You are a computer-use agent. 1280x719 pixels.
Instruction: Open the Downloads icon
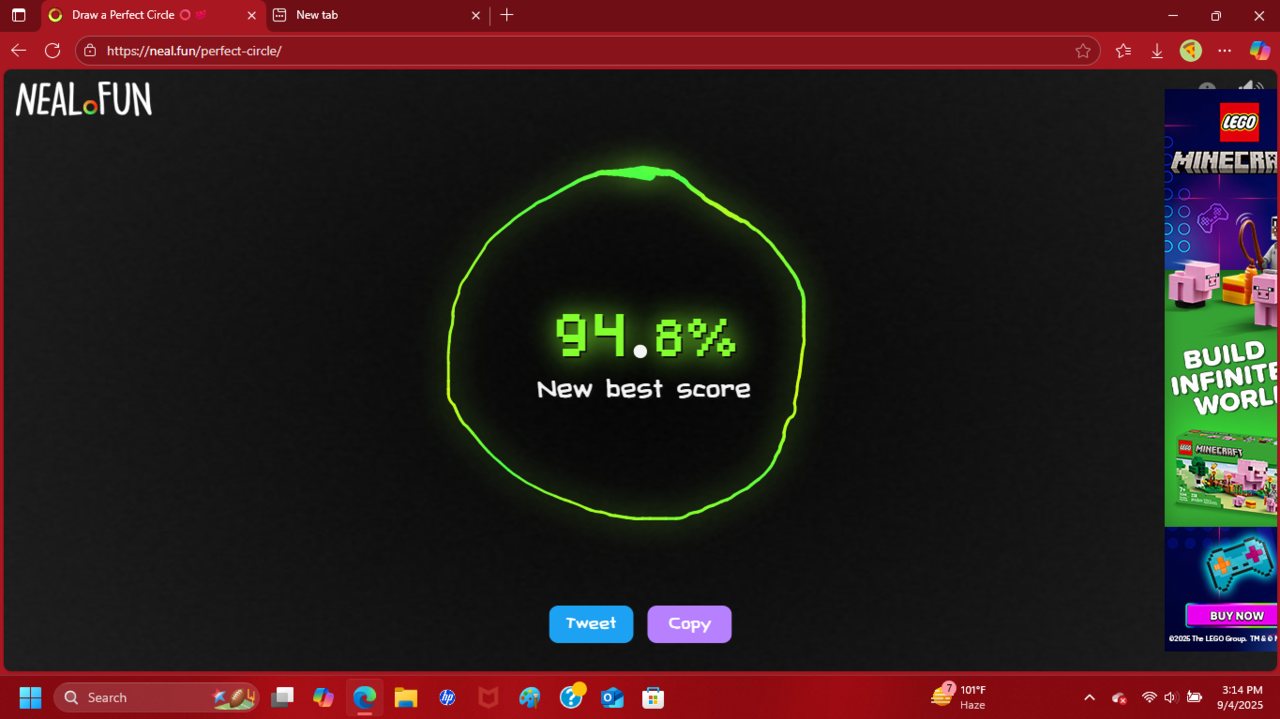pos(1157,50)
